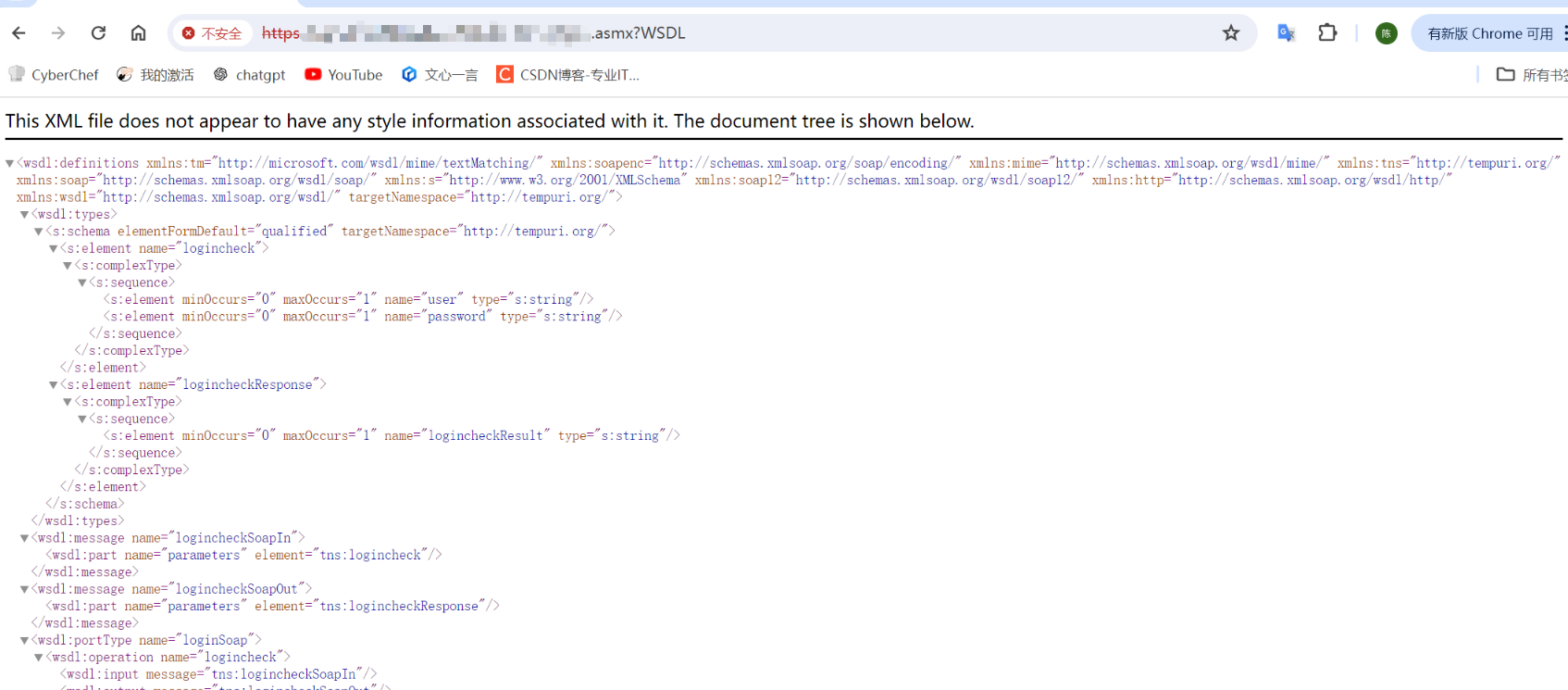1568x690 pixels.
Task: Open the all bookmarks folder
Action: click(x=1532, y=75)
